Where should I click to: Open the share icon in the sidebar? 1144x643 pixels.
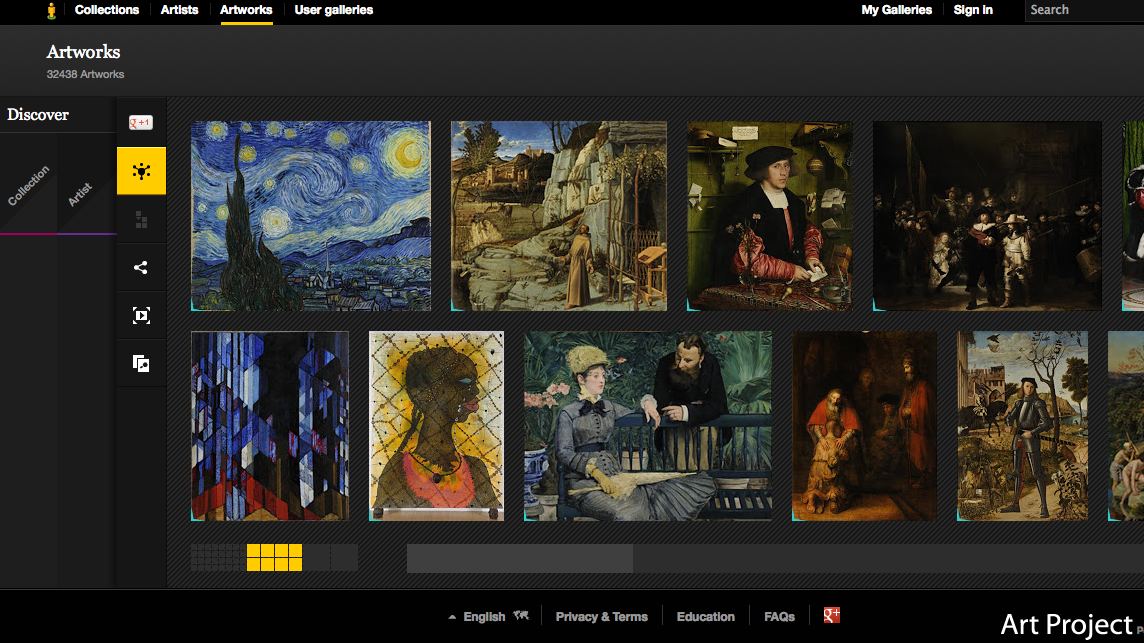point(142,267)
